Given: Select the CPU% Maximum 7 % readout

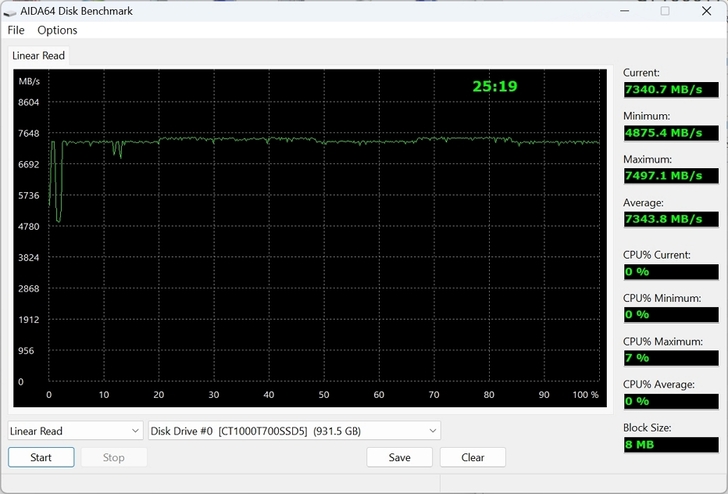Looking at the screenshot, I should [670, 357].
